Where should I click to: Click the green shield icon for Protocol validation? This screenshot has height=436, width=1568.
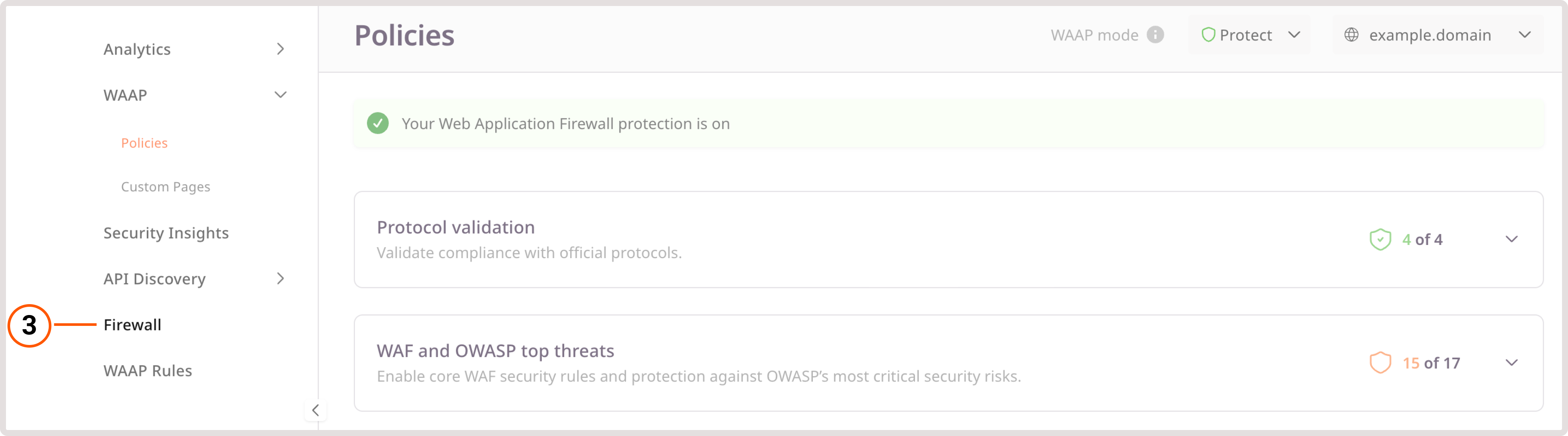coord(1379,239)
